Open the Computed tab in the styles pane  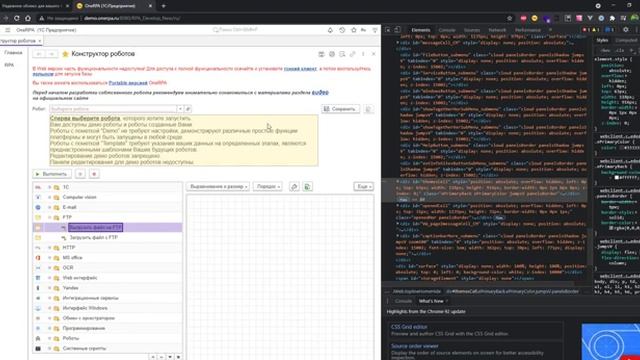(x=626, y=40)
